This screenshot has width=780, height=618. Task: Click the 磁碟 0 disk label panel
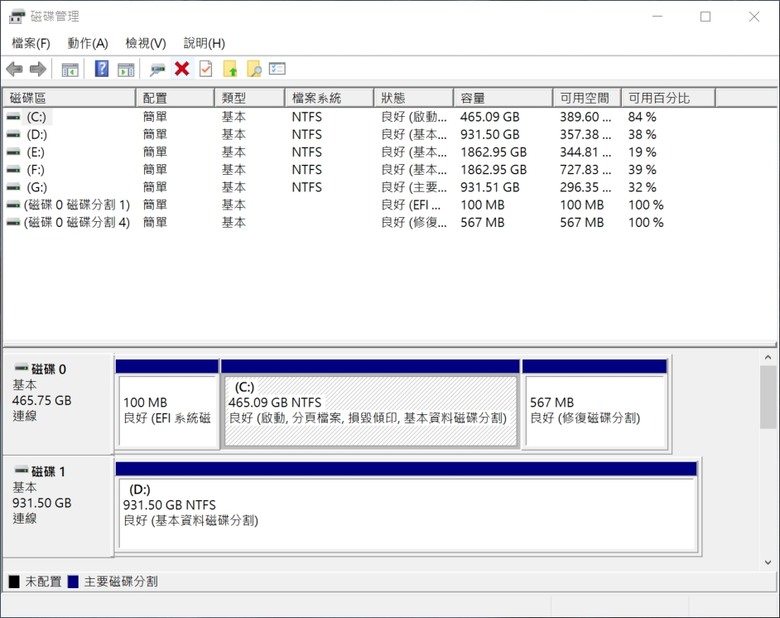pyautogui.click(x=58, y=404)
